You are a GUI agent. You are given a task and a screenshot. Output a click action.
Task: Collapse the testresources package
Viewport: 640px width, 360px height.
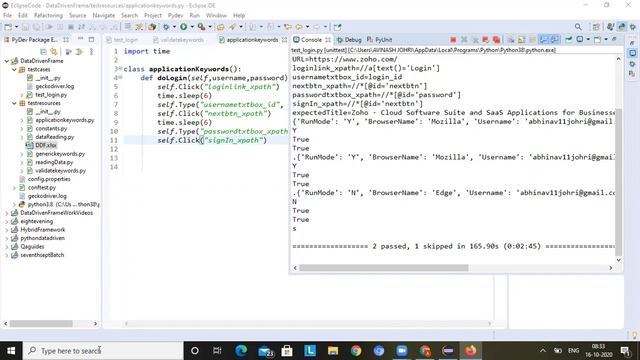14,103
